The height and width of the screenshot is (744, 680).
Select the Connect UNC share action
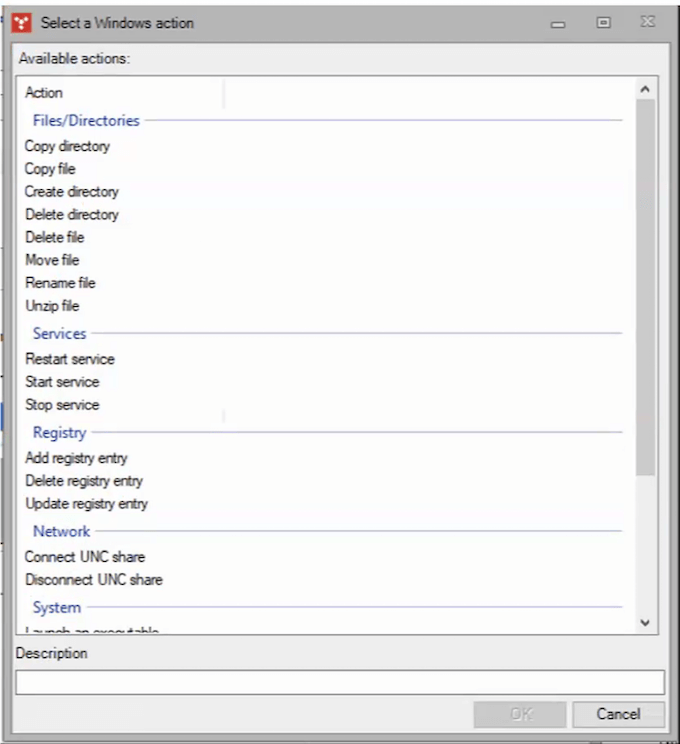click(85, 557)
